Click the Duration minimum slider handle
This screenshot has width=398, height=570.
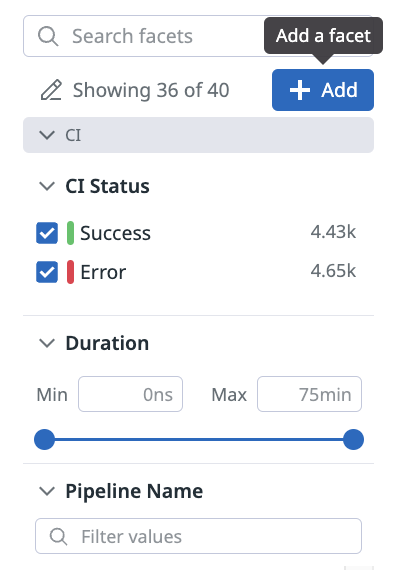(x=44, y=439)
